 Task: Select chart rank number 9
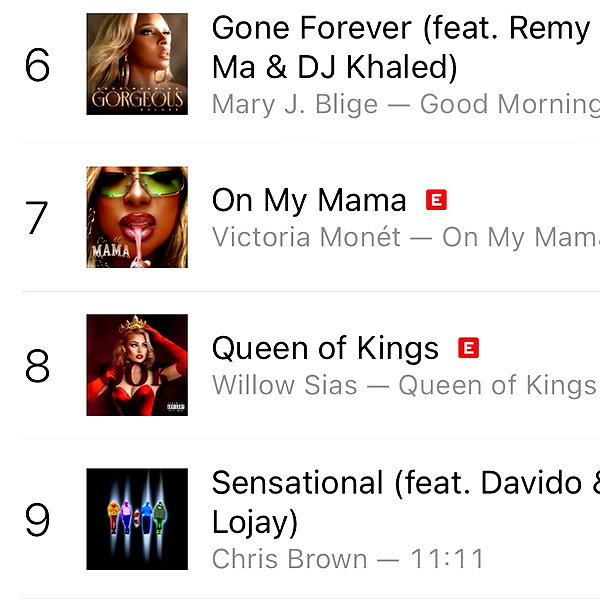point(38,520)
